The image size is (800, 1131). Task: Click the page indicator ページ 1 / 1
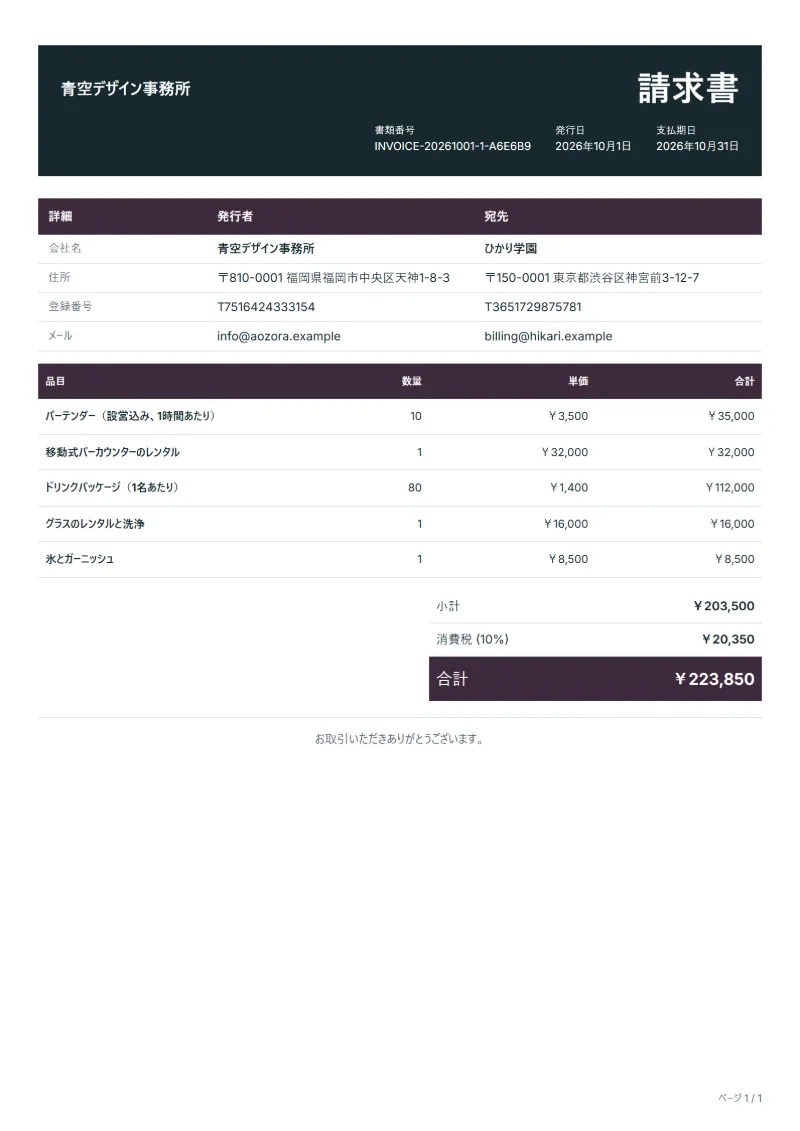tap(740, 1098)
